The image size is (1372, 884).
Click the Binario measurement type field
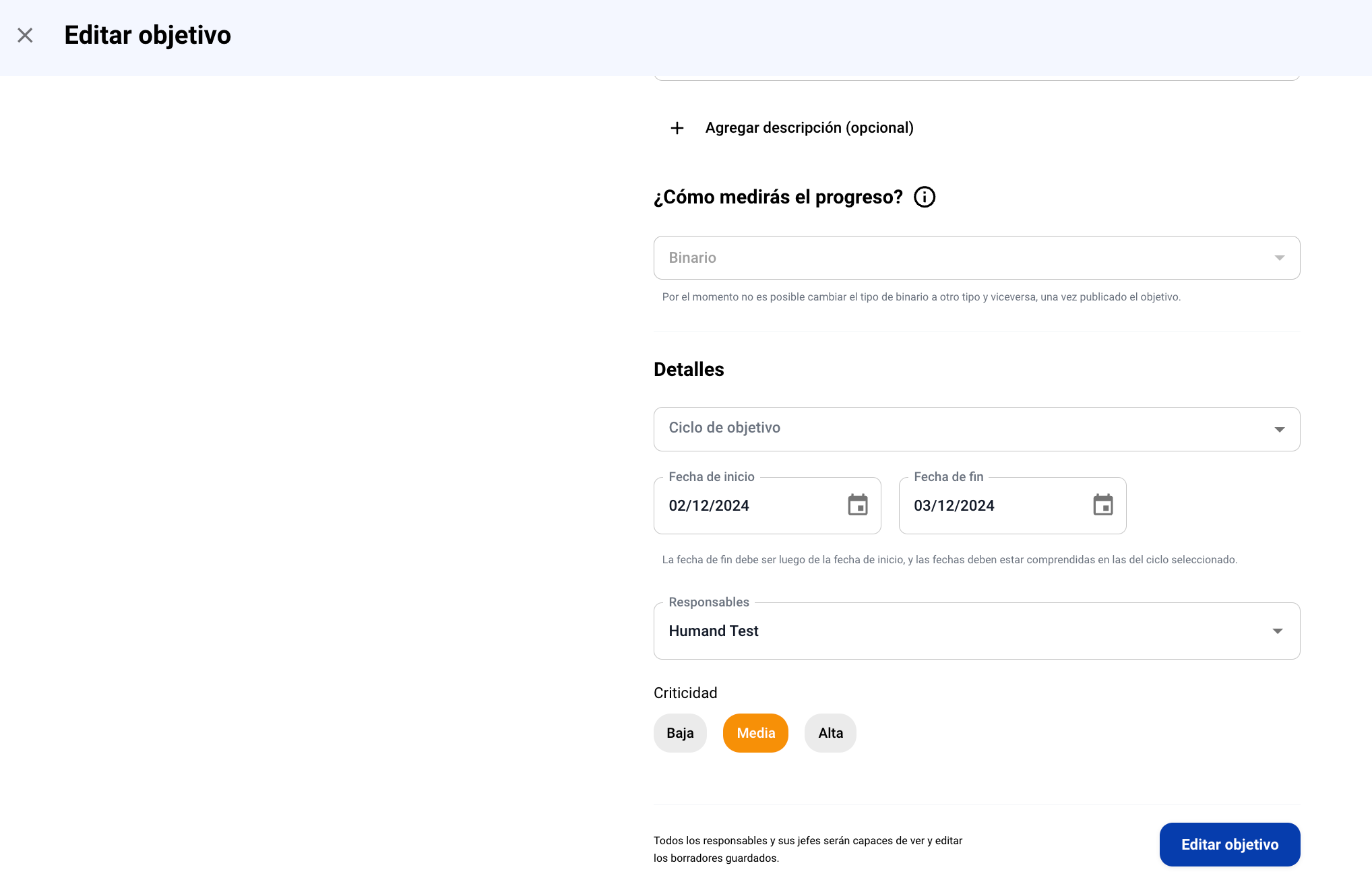tap(693, 258)
